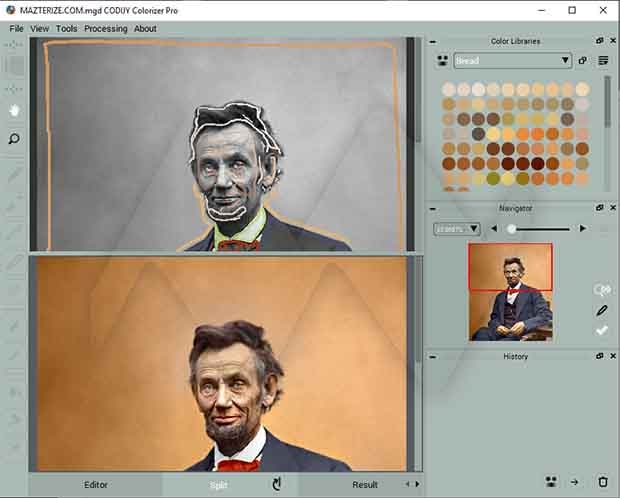
Task: Collapse the History panel
Action: [x=433, y=357]
